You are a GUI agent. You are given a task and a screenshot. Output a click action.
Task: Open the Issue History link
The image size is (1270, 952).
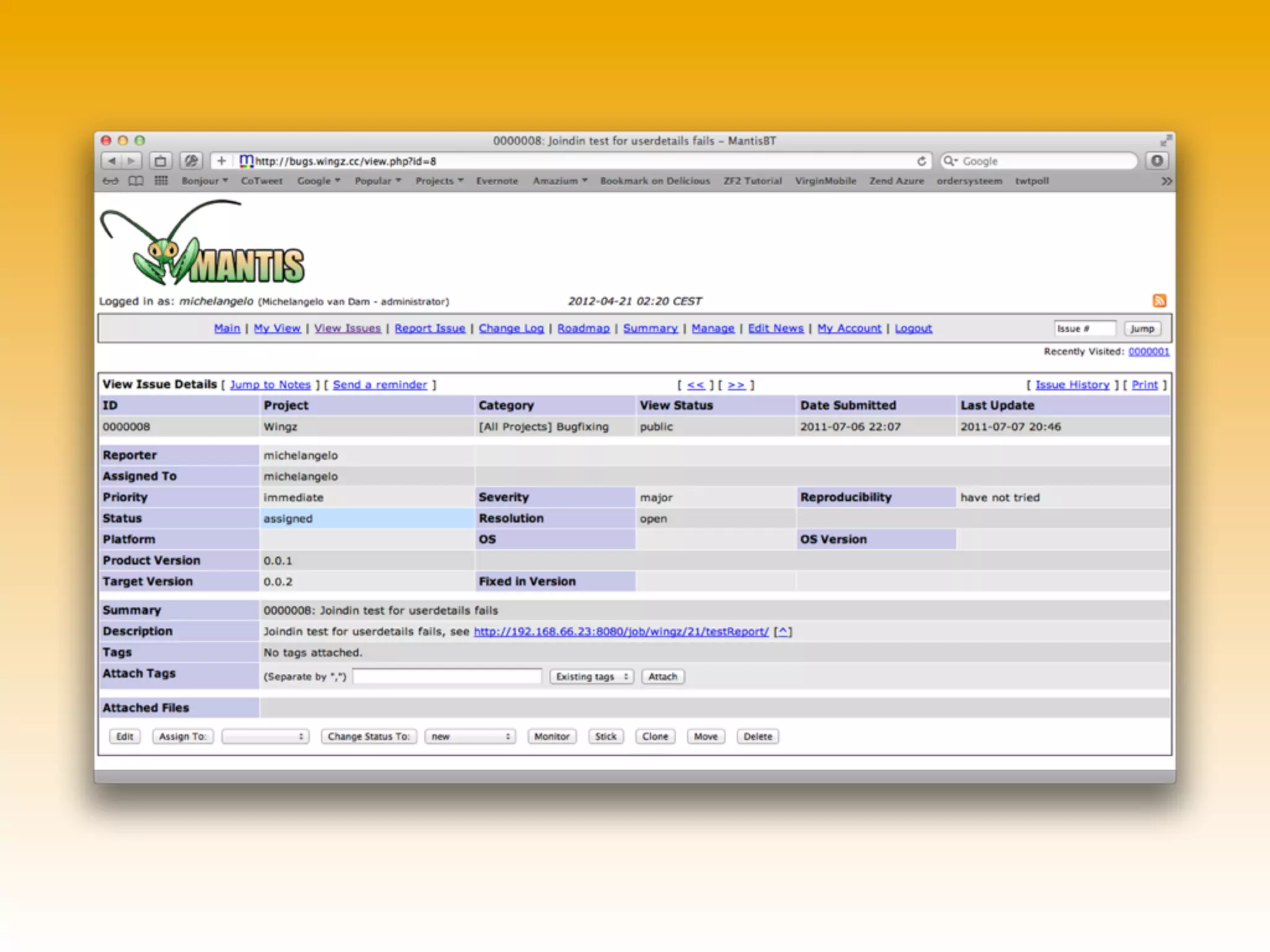1072,385
